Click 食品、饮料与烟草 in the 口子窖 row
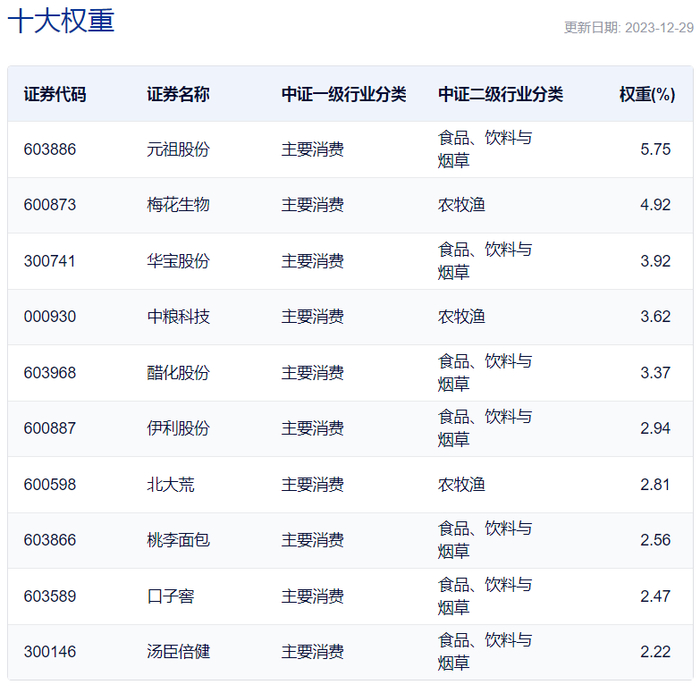The width and height of the screenshot is (700, 686). pos(485,596)
